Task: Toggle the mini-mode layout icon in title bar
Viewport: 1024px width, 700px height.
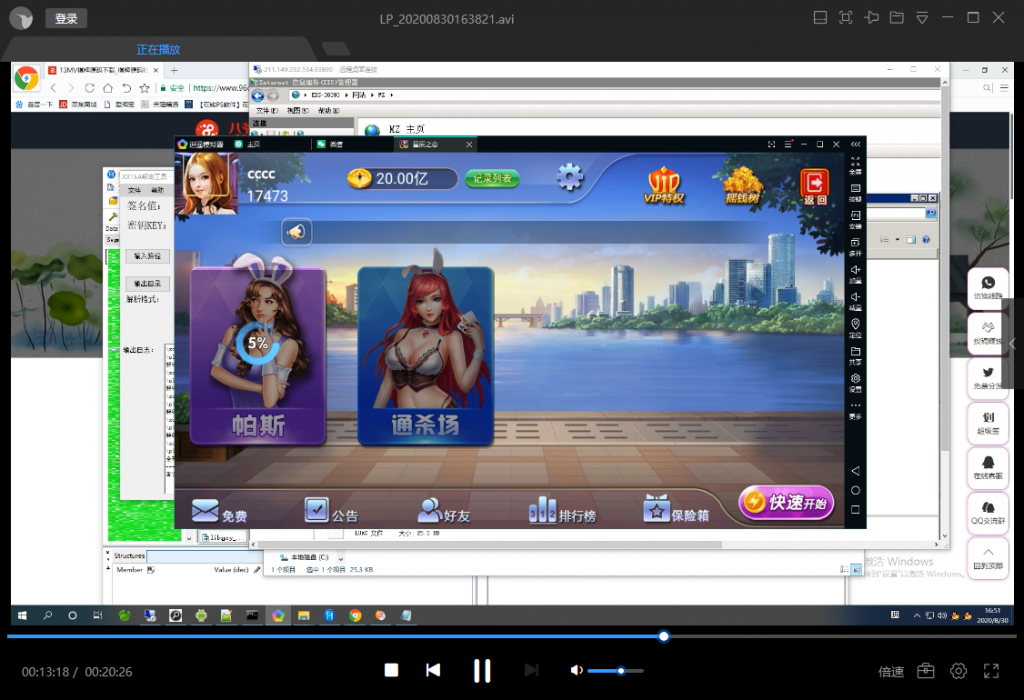Action: point(820,18)
